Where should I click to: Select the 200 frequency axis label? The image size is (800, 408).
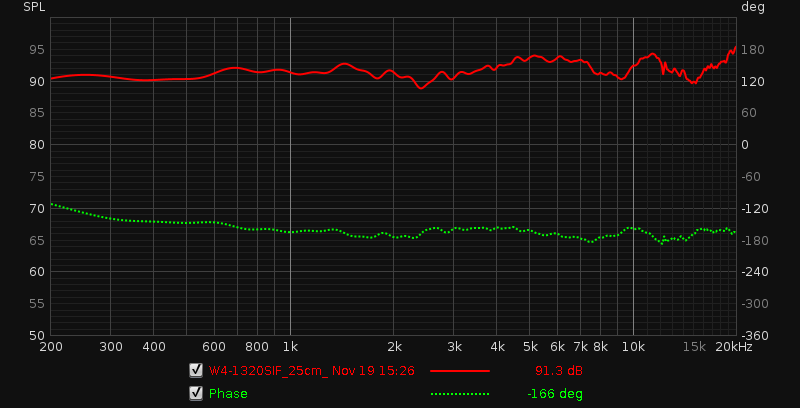point(51,347)
